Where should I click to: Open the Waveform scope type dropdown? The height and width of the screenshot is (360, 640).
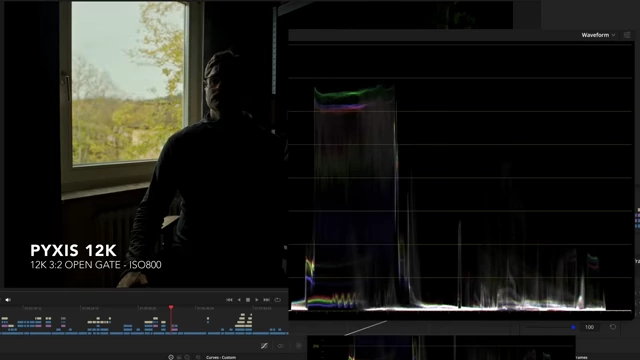coord(598,35)
